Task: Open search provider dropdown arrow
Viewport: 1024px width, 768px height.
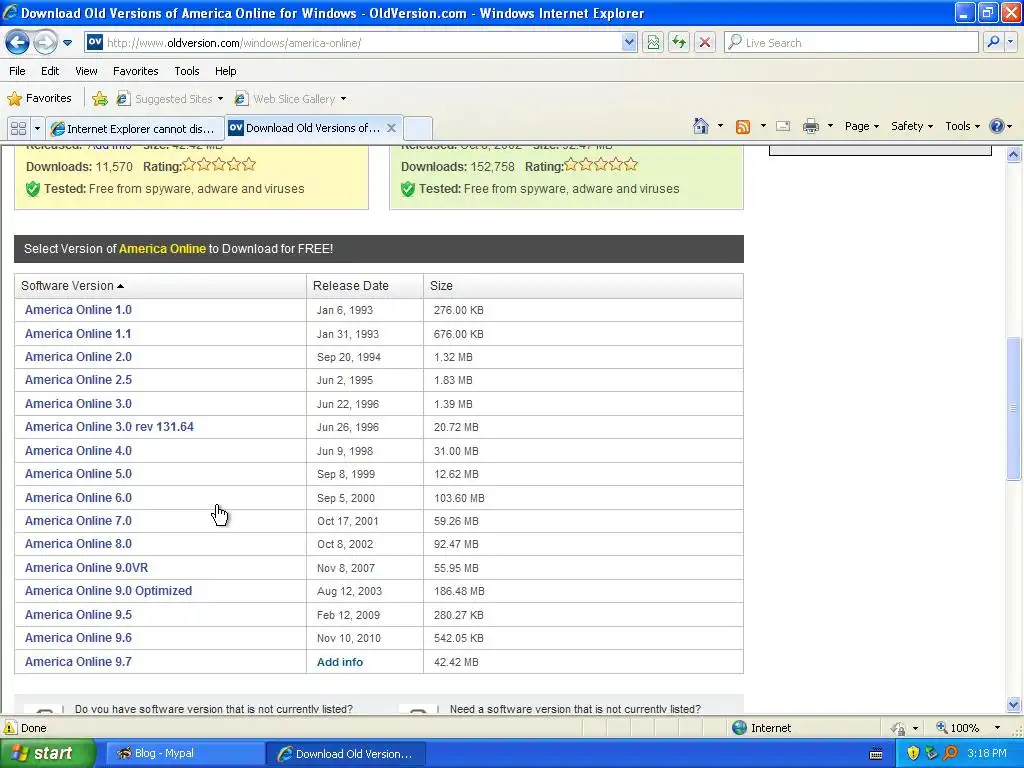Action: (x=1011, y=43)
